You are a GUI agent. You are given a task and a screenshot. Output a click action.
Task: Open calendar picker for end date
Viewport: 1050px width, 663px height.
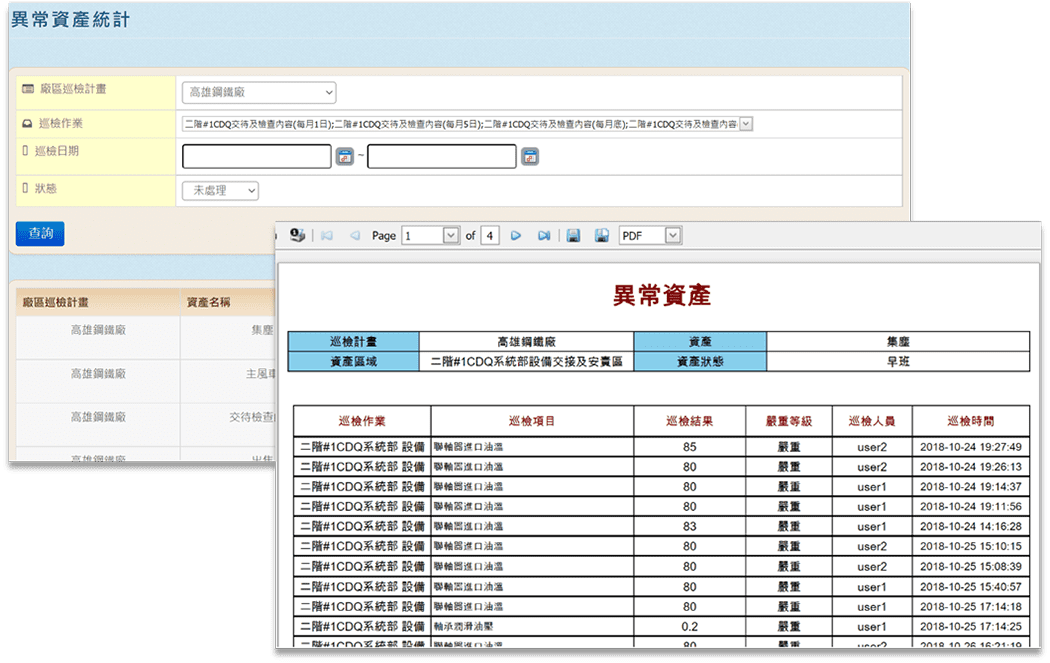pyautogui.click(x=530, y=157)
